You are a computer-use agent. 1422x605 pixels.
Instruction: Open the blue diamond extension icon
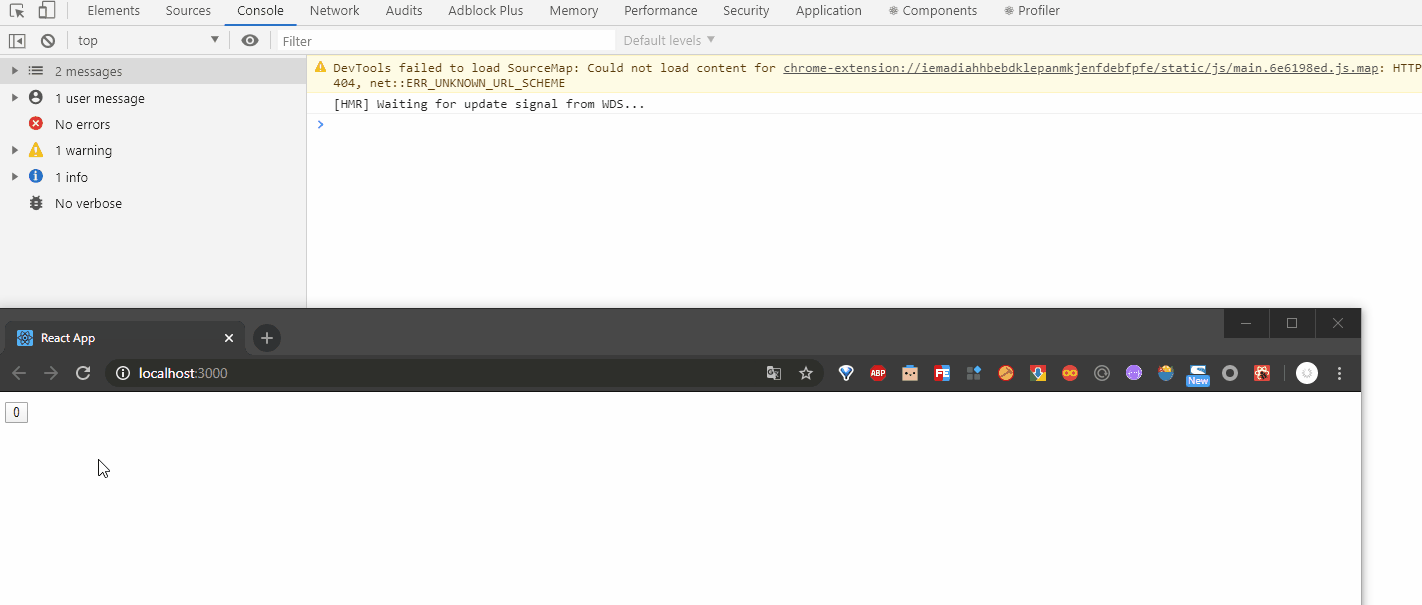click(x=846, y=373)
